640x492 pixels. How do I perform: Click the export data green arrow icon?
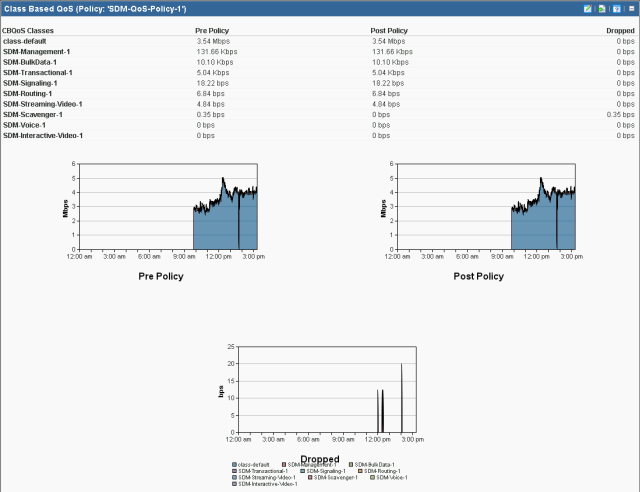point(602,8)
